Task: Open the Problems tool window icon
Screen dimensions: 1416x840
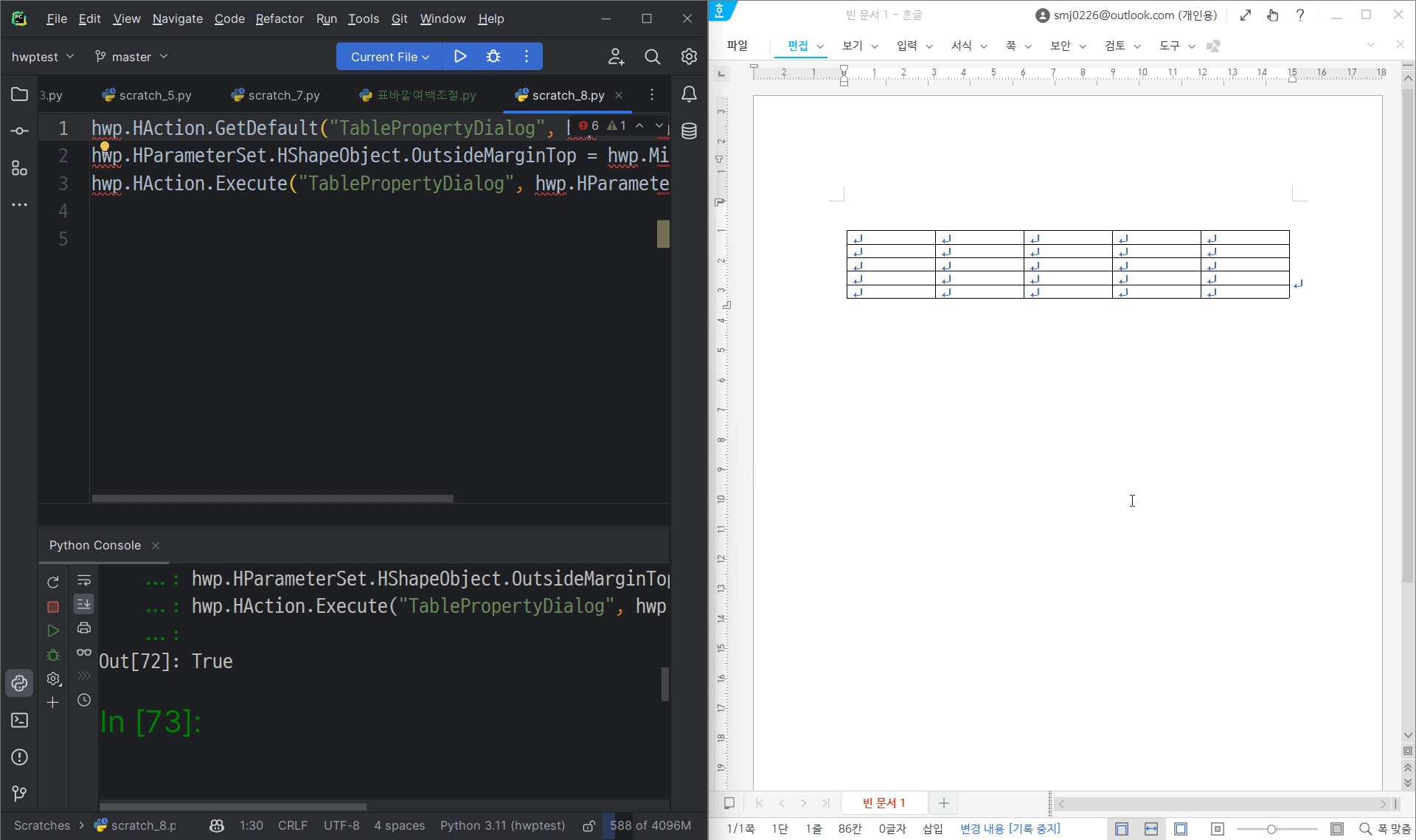Action: pos(20,757)
